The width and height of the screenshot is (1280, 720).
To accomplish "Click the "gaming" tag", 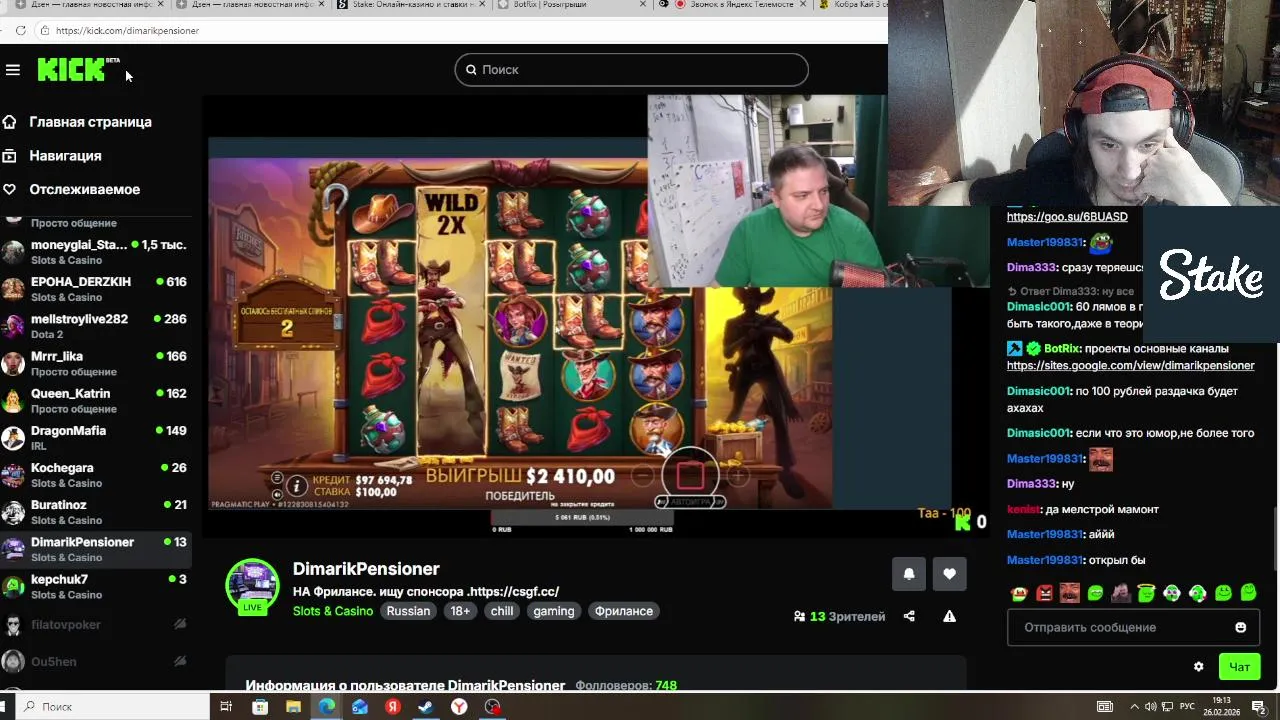I will (x=554, y=611).
